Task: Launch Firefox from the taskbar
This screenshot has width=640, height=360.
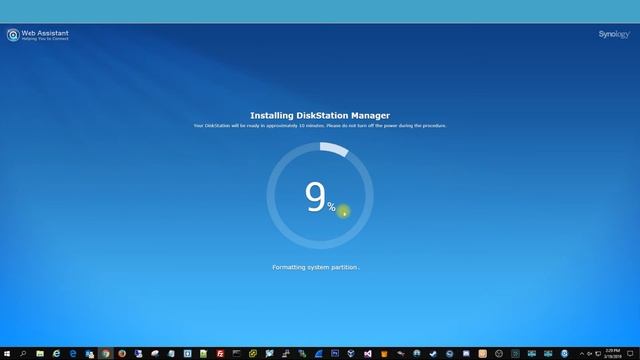Action: (122, 353)
